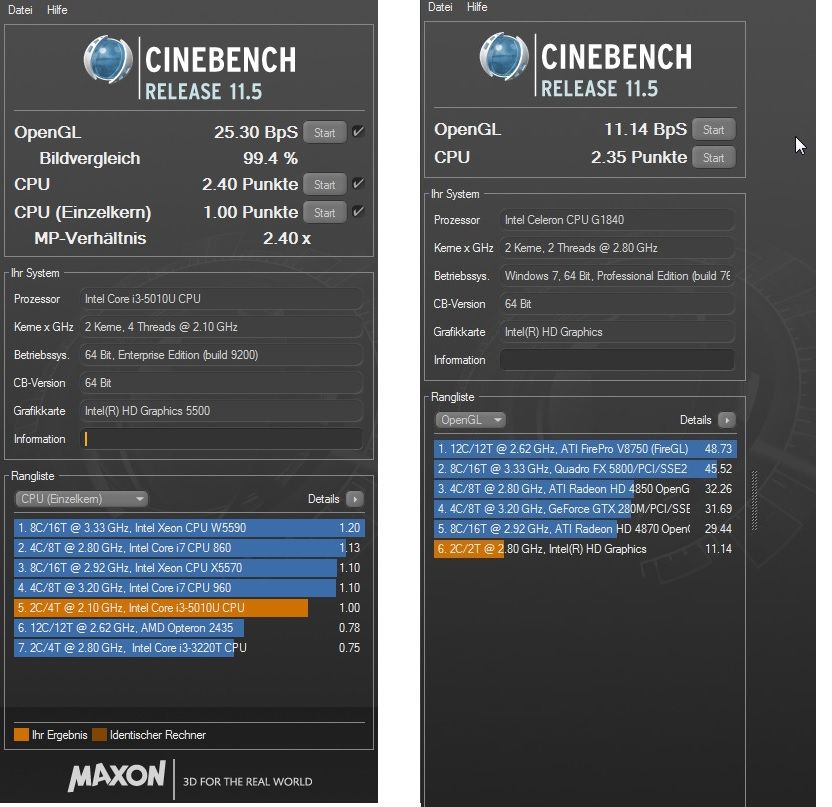832x807 pixels.
Task: Click the Cinebench globe logo in left window
Action: tap(108, 59)
